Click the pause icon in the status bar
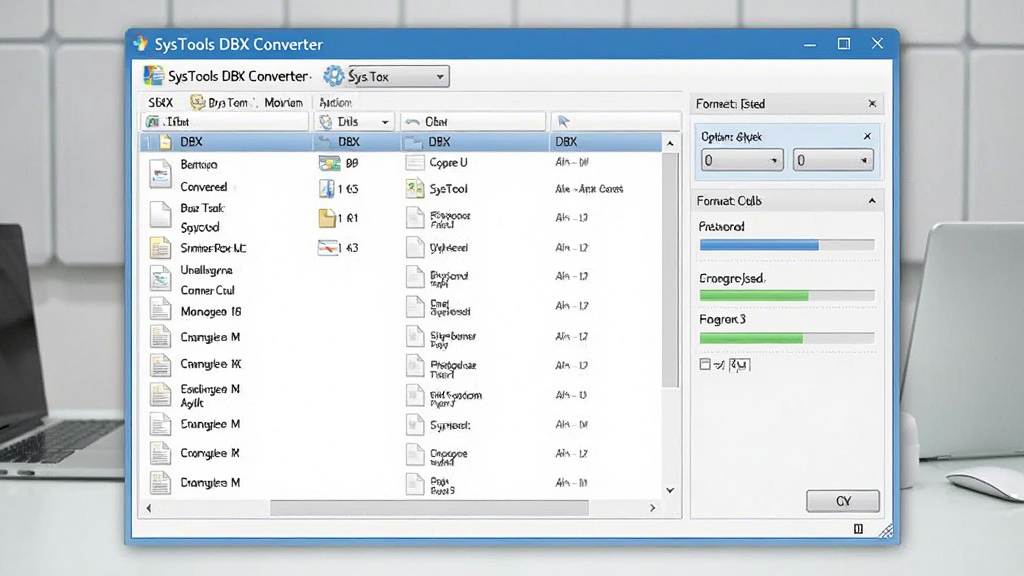Viewport: 1024px width, 576px height. point(858,528)
